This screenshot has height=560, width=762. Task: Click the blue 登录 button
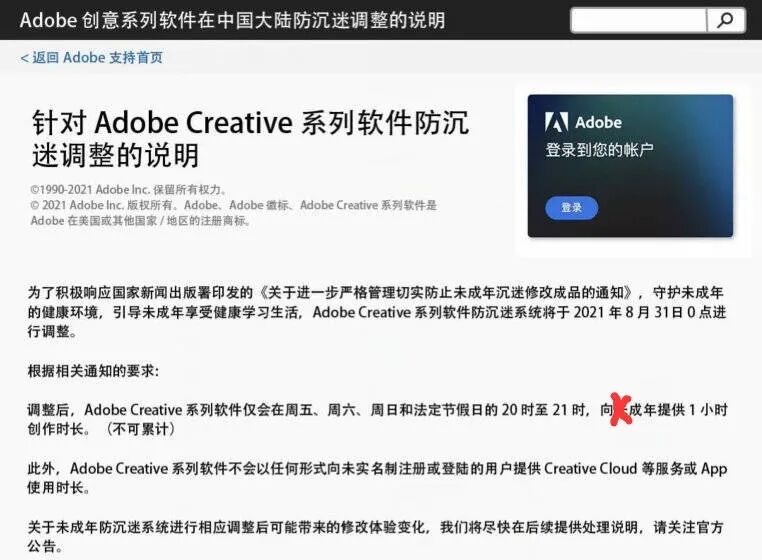click(572, 208)
